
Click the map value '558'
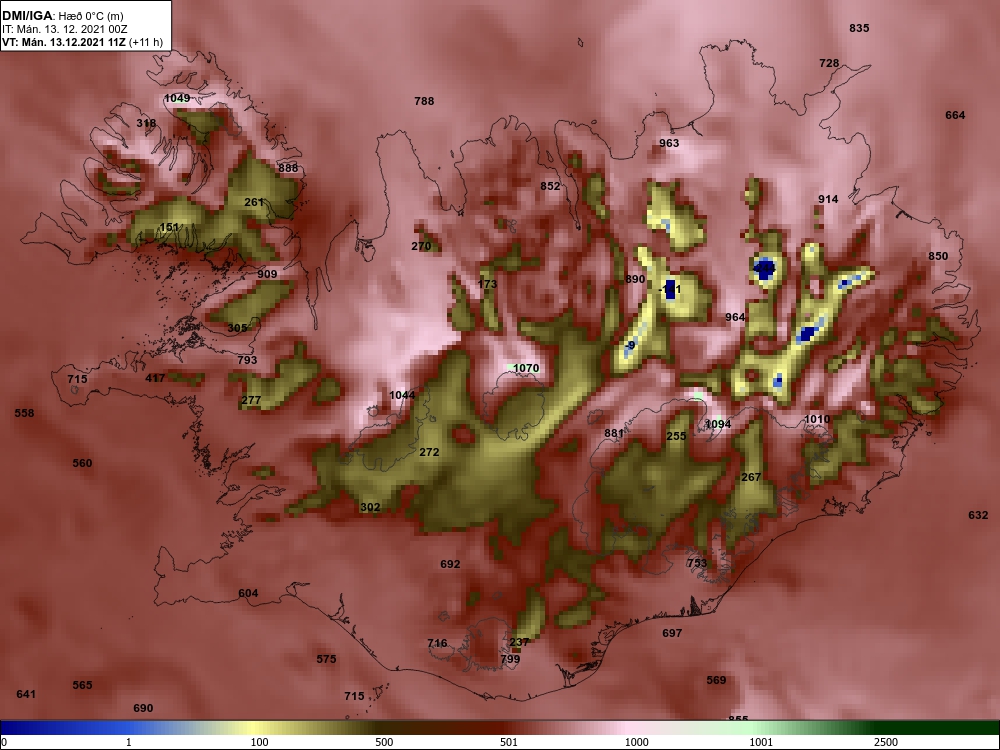(x=24, y=413)
